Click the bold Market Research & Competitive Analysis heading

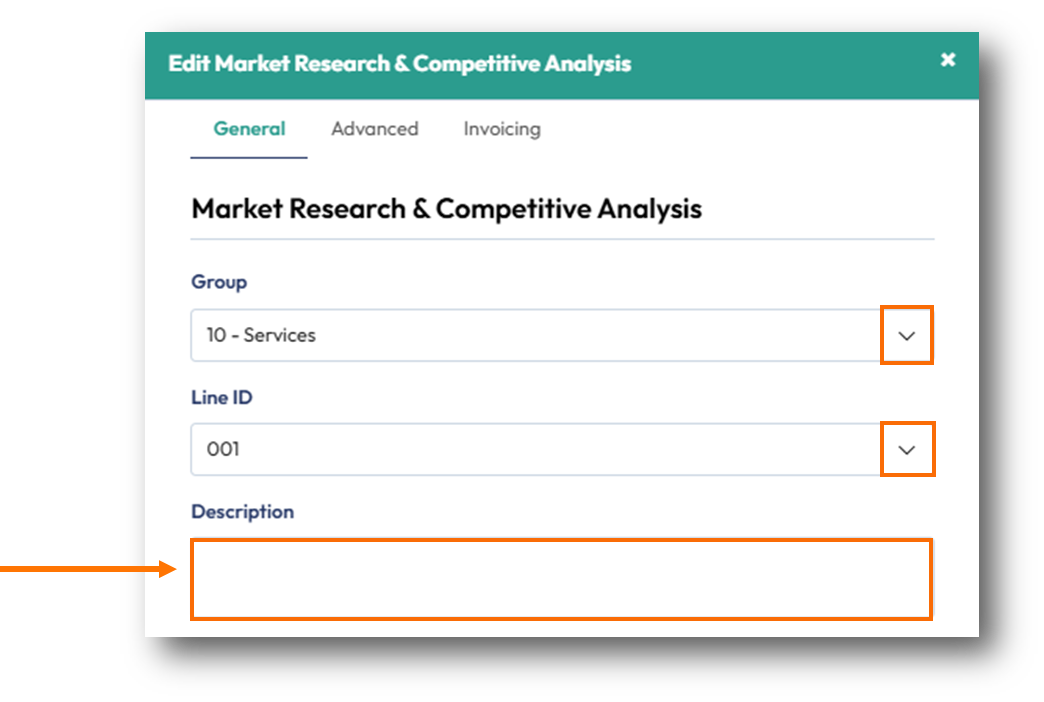point(447,209)
